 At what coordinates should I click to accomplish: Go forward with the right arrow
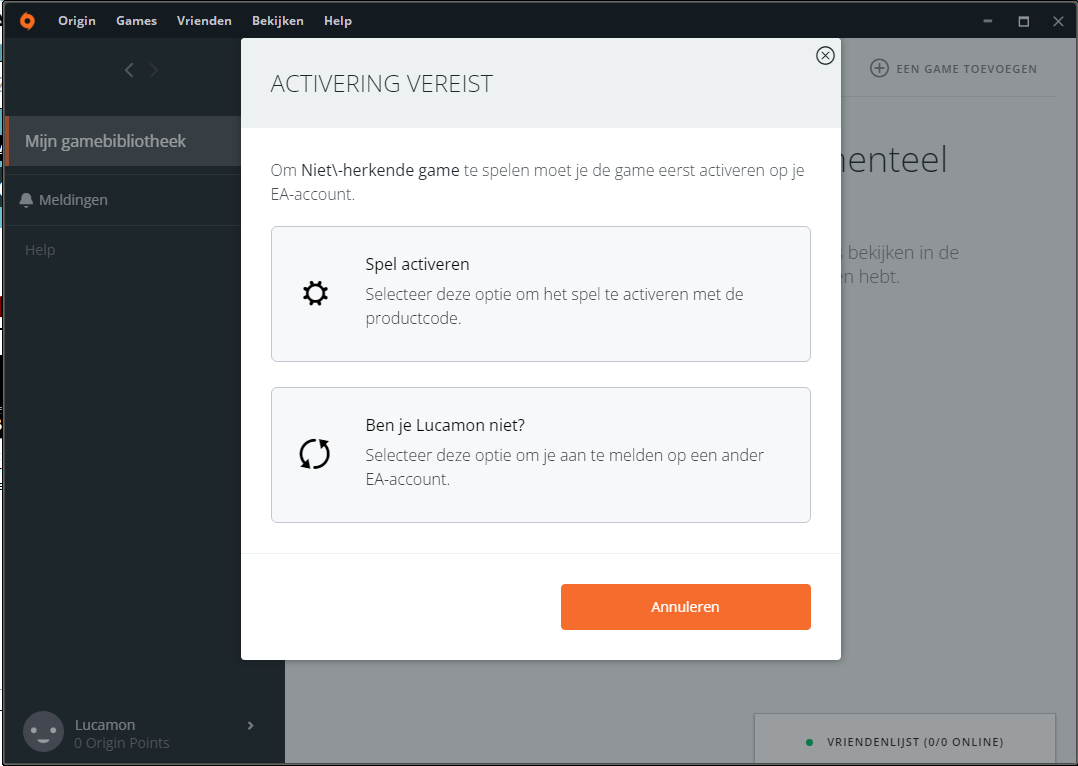pos(154,70)
